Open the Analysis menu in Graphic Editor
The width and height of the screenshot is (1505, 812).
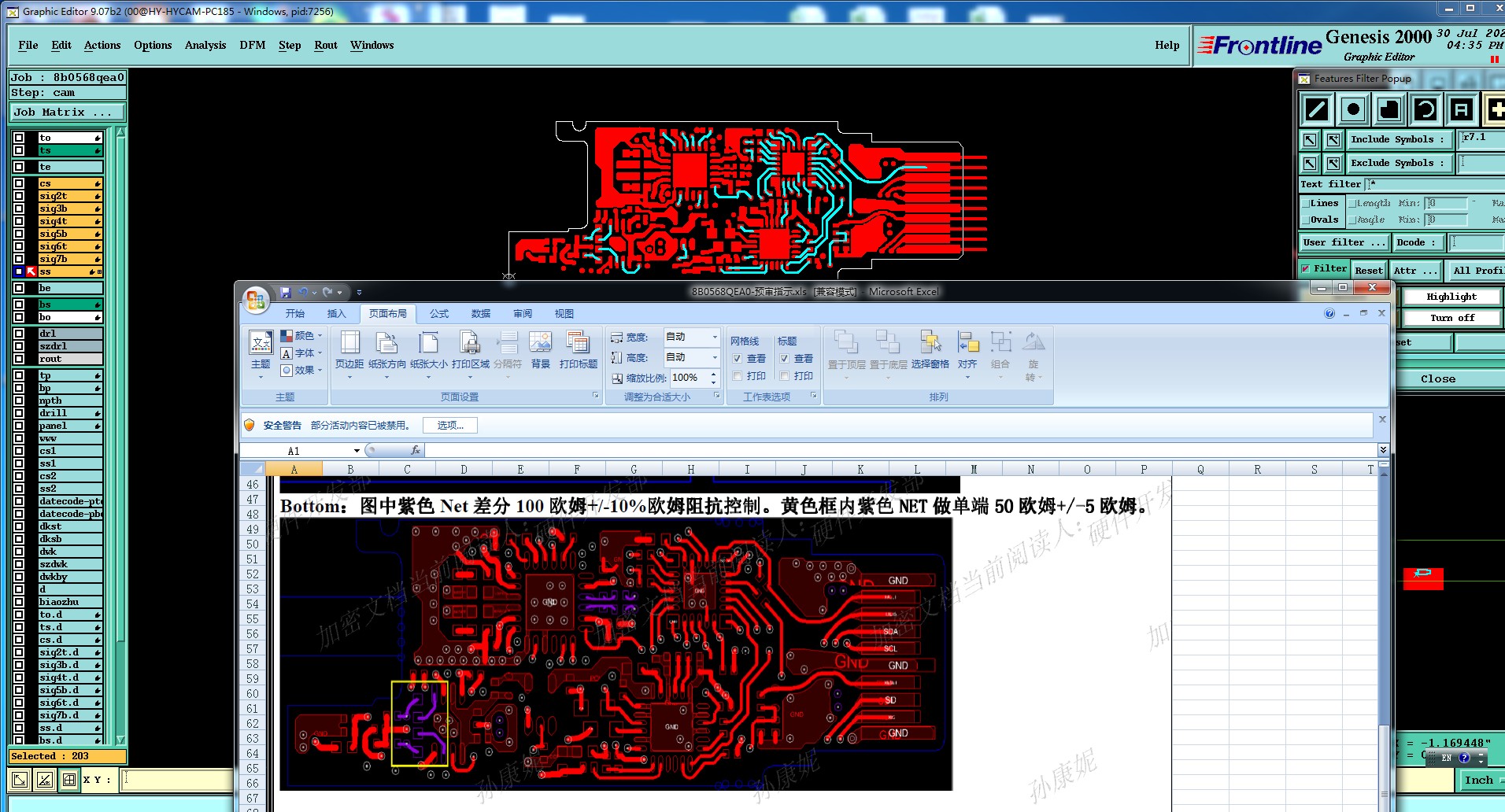205,46
